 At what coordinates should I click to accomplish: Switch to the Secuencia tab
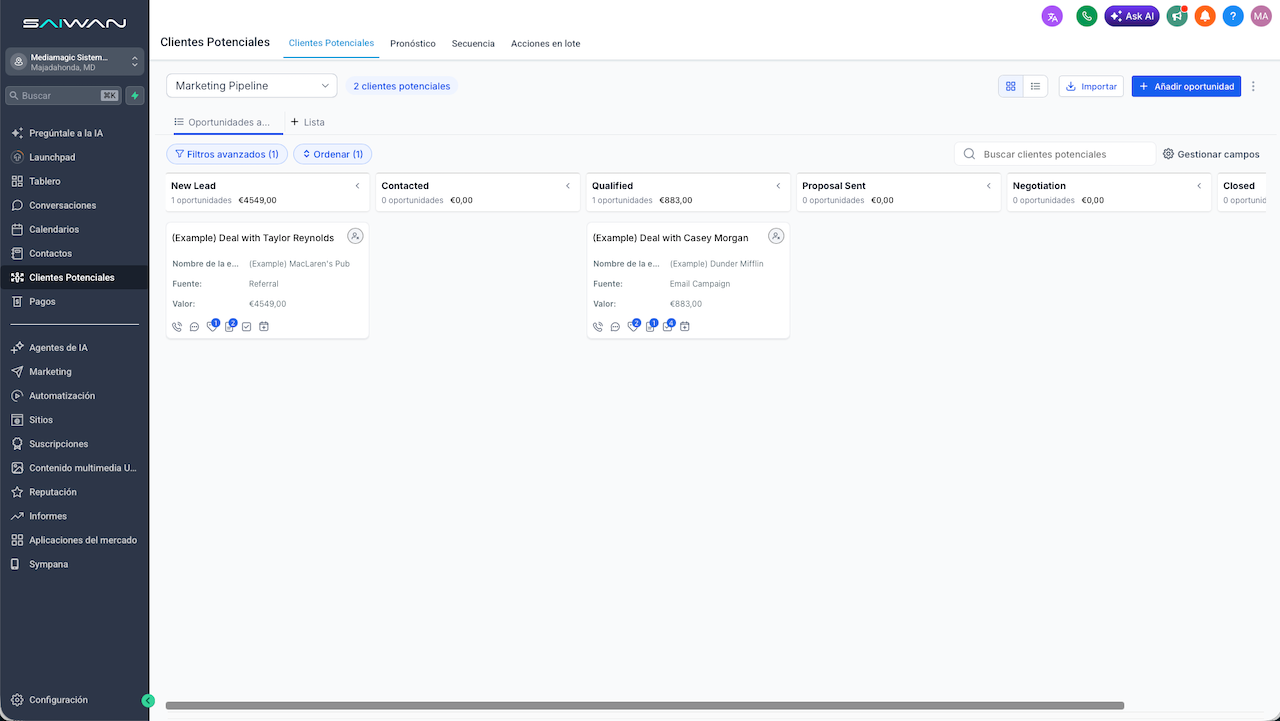click(x=473, y=44)
